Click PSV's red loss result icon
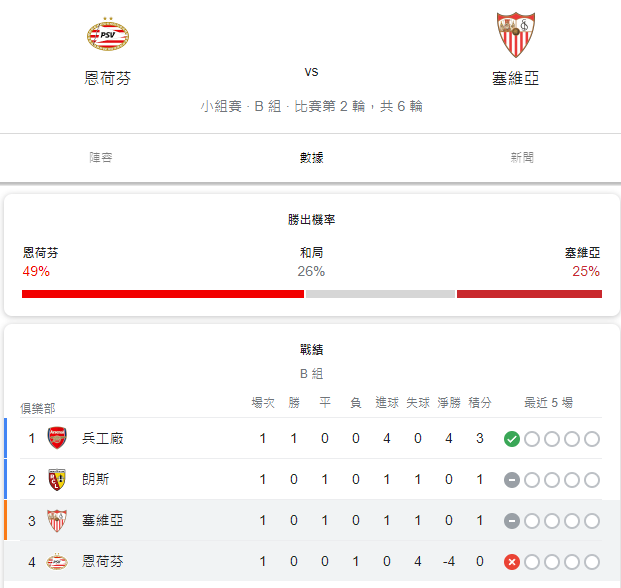Screen dimensions: 621x588 (x=512, y=562)
